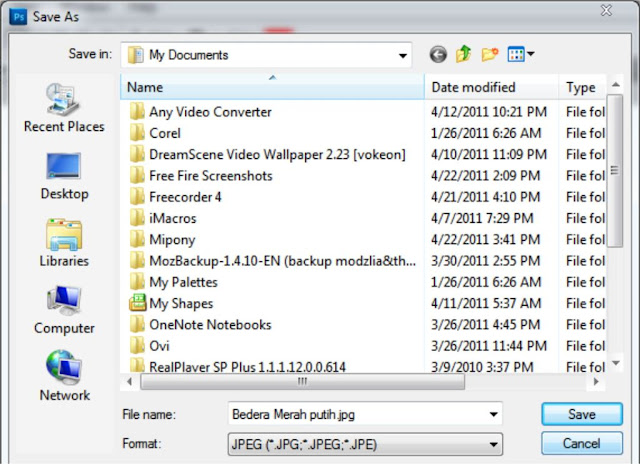640x464 pixels.
Task: Create a new folder with toolbar icon
Action: (490, 54)
